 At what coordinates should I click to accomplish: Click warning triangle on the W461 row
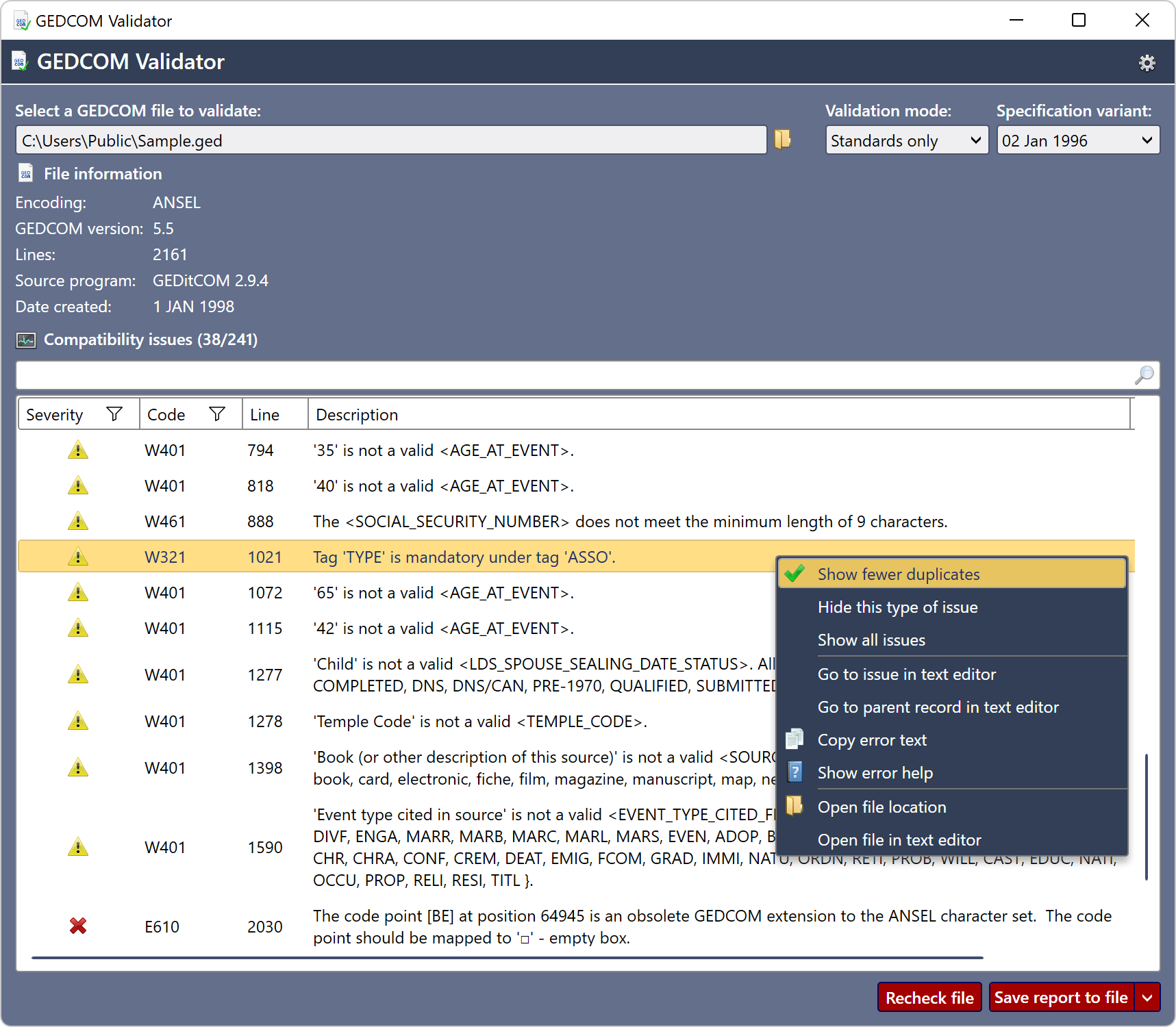tap(77, 520)
